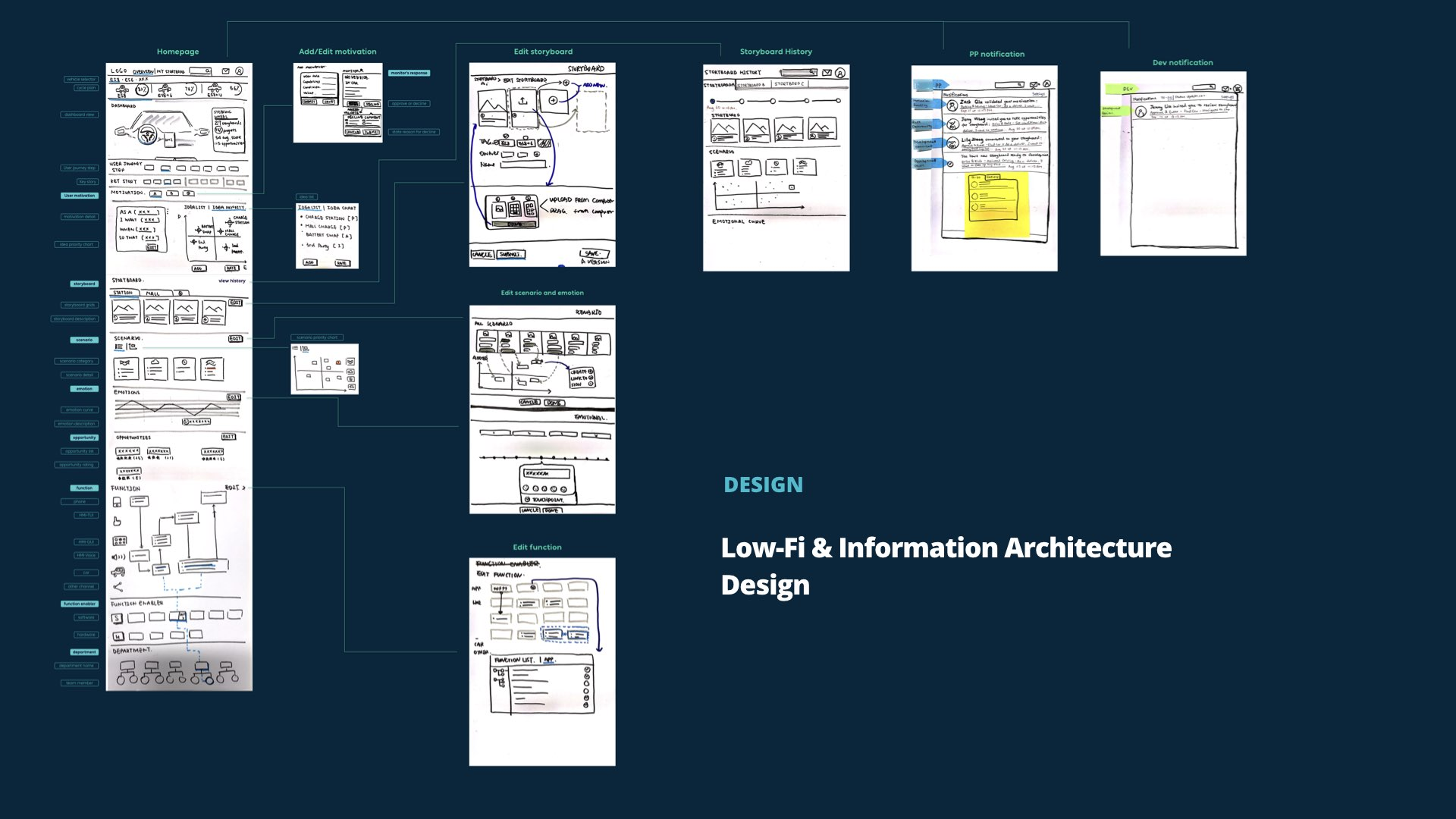This screenshot has width=1456, height=819.
Task: Open the mail envelope icon on the Homepage
Action: 226,71
